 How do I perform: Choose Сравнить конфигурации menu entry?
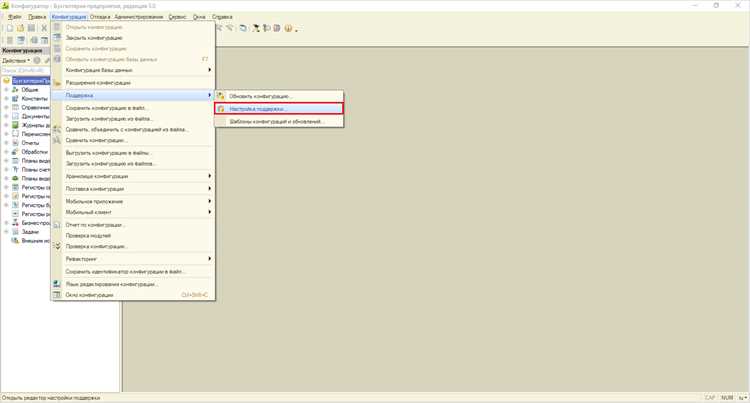click(133, 141)
